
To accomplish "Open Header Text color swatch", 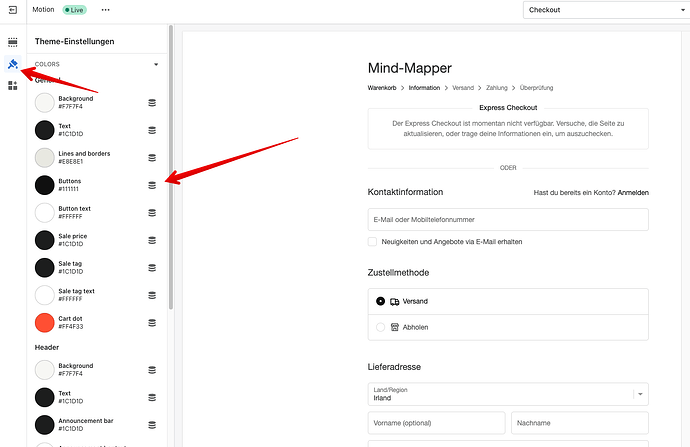I will pyautogui.click(x=44, y=397).
